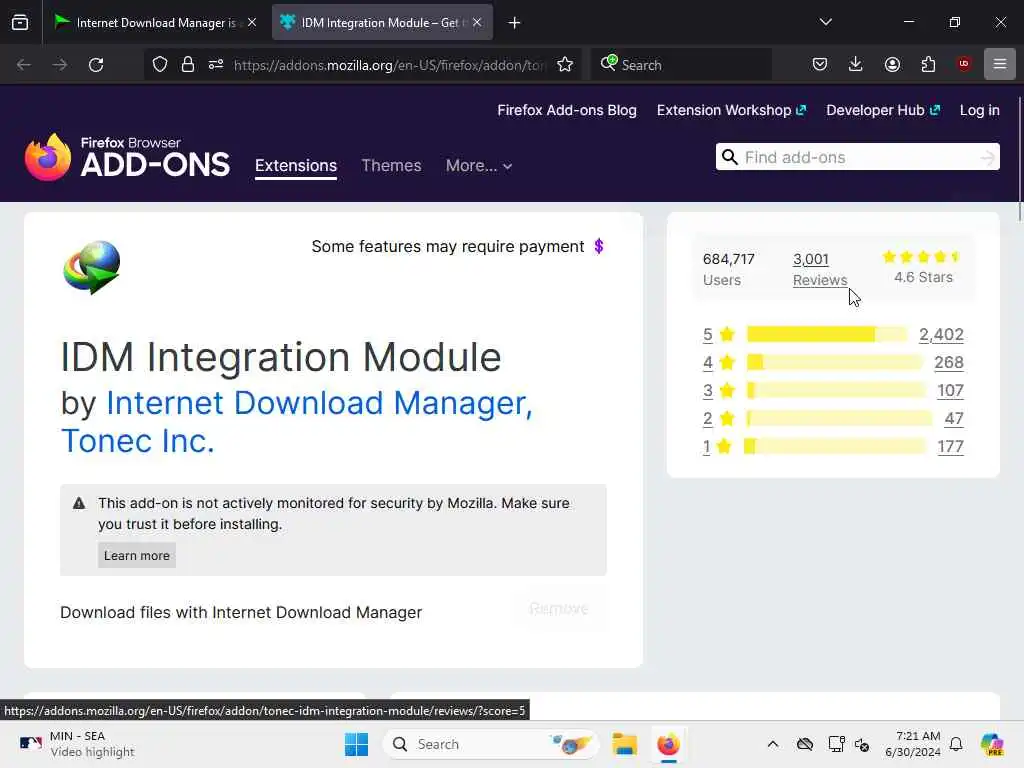This screenshot has width=1024, height=768.
Task: Close the IDM Integration Module tab
Action: tap(477, 22)
